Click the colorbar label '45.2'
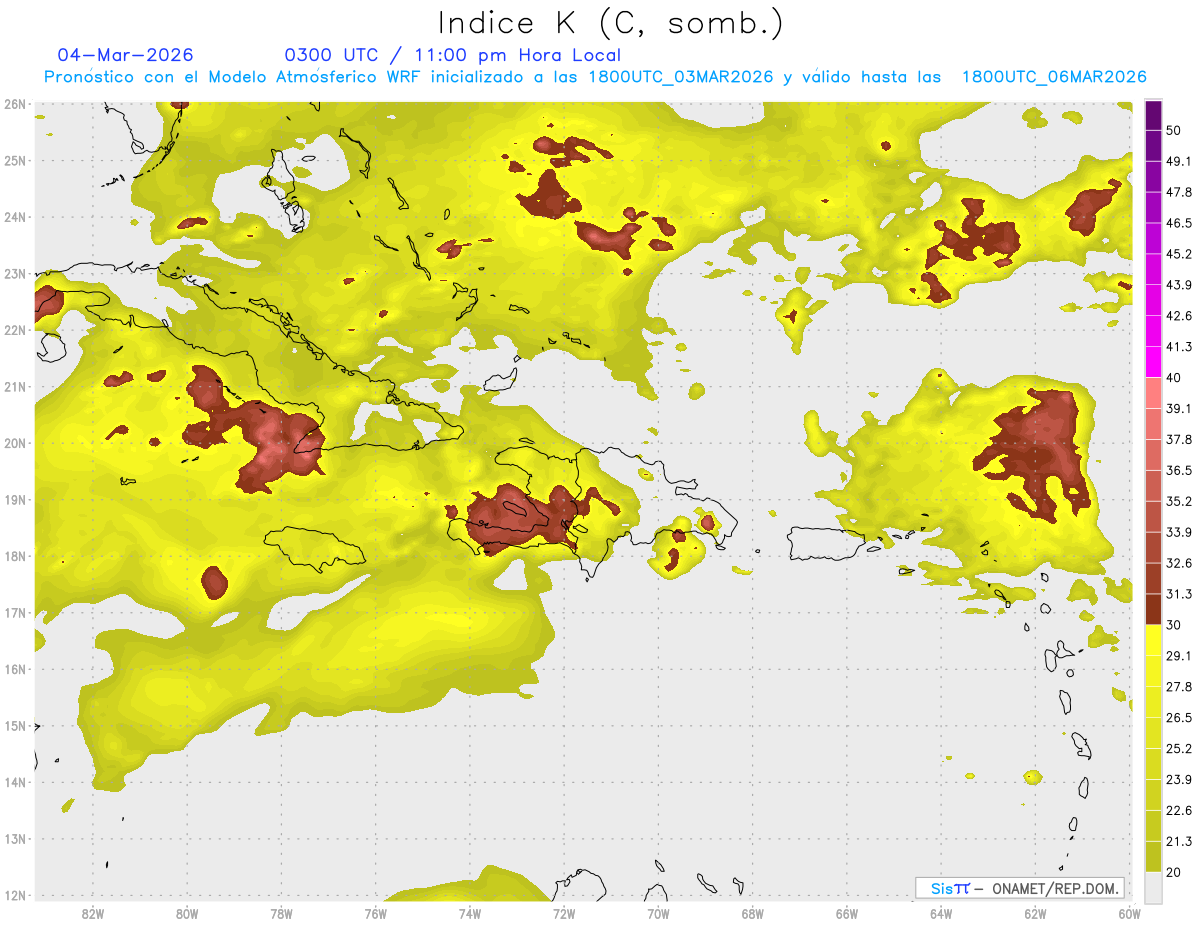This screenshot has height=927, width=1200. [x=1179, y=254]
